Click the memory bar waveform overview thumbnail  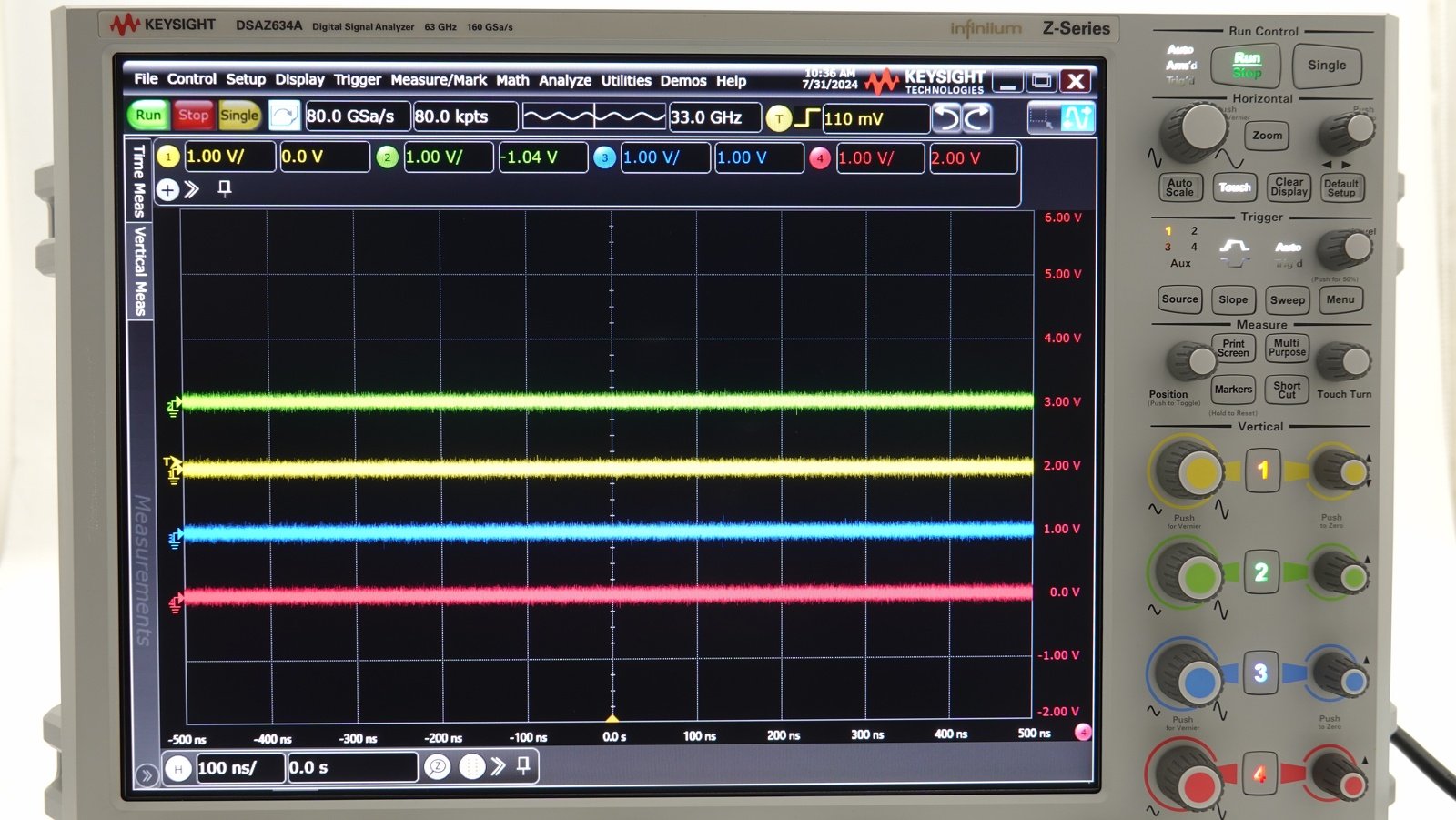(593, 116)
